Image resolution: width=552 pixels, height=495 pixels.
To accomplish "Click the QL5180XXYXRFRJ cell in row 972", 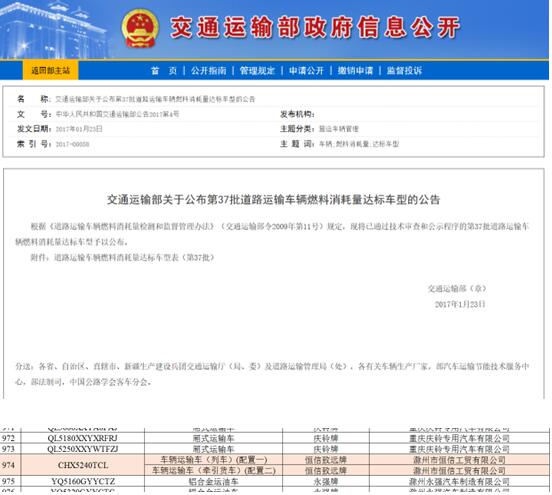I will pyautogui.click(x=83, y=438).
